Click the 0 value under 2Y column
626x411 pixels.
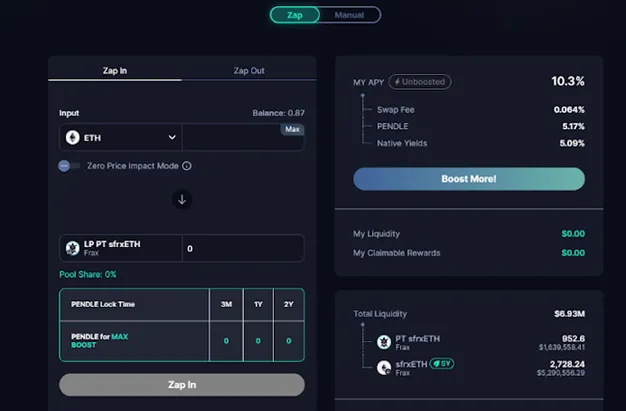pyautogui.click(x=289, y=341)
